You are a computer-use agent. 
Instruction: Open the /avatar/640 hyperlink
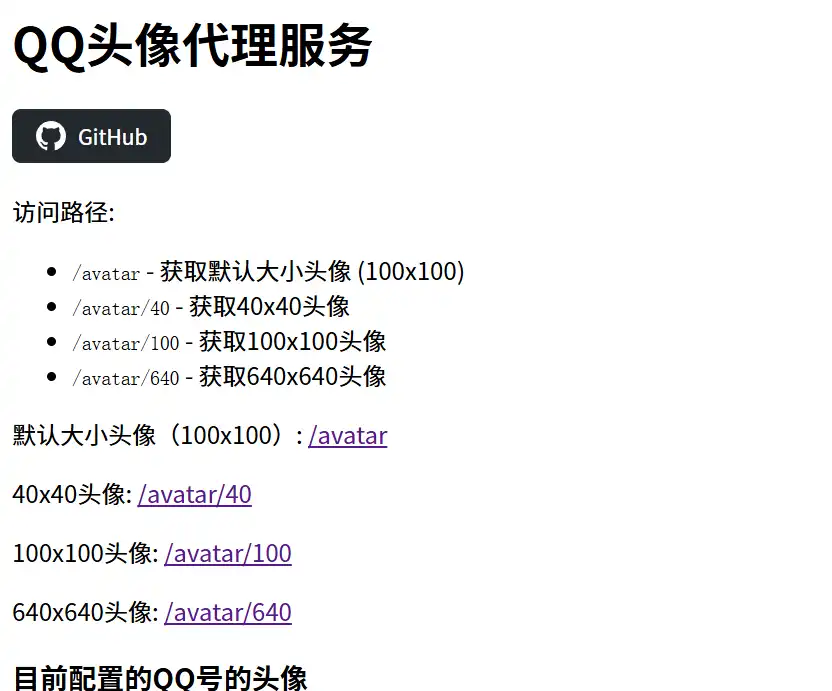(x=228, y=612)
